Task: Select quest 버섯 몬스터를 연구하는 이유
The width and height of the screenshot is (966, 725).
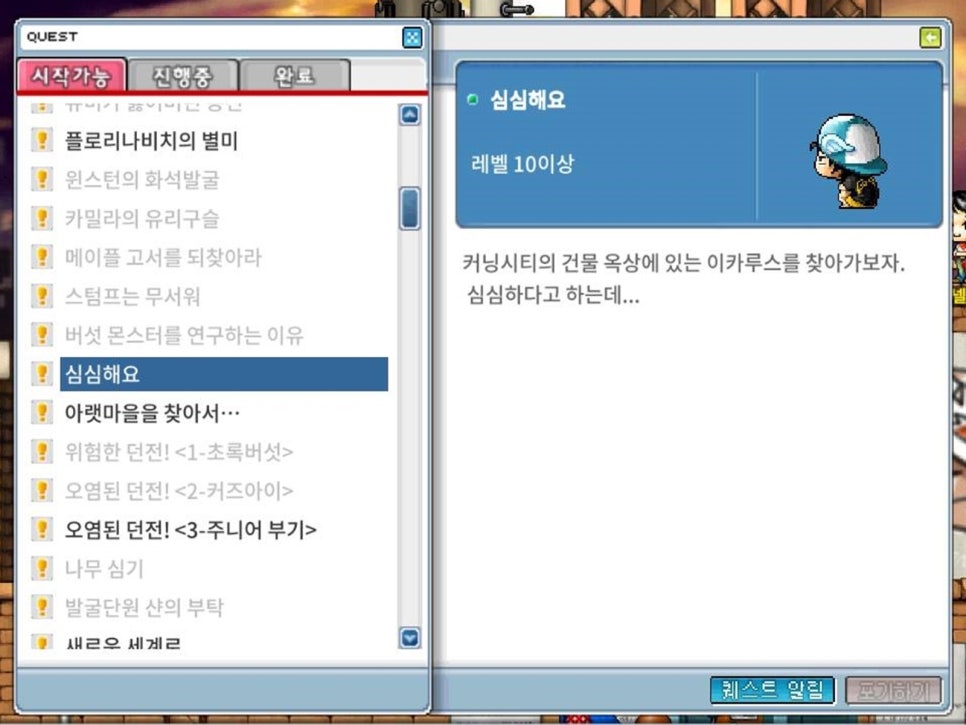Action: (x=184, y=334)
